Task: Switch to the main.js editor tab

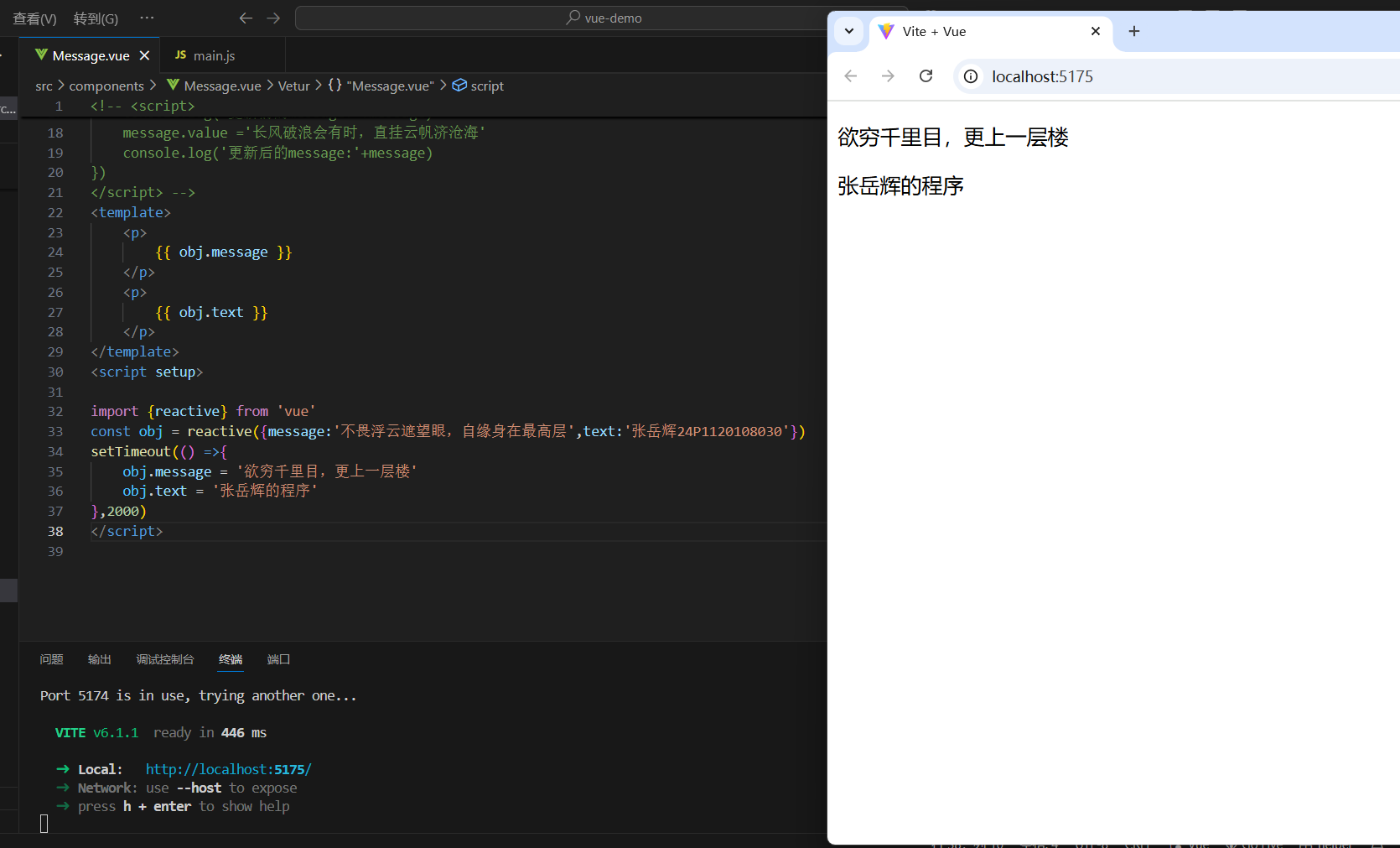Action: (x=214, y=55)
